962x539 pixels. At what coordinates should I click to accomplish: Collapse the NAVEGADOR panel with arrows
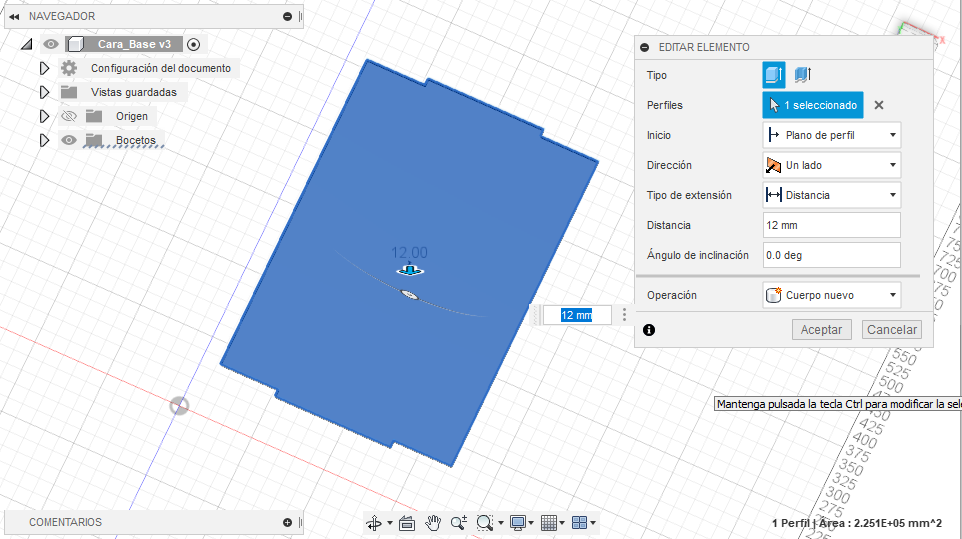(x=13, y=17)
